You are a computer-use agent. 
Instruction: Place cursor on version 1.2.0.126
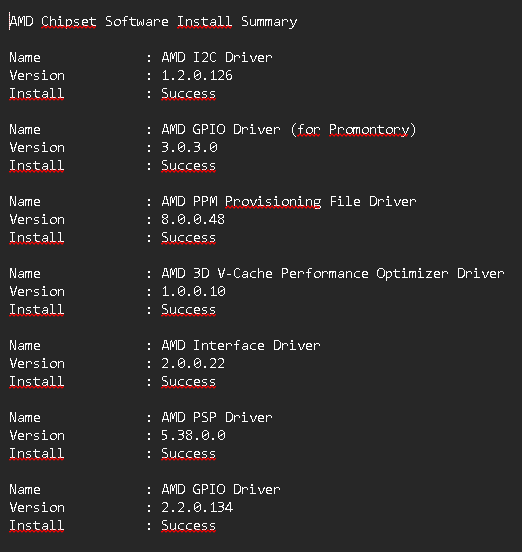point(197,75)
